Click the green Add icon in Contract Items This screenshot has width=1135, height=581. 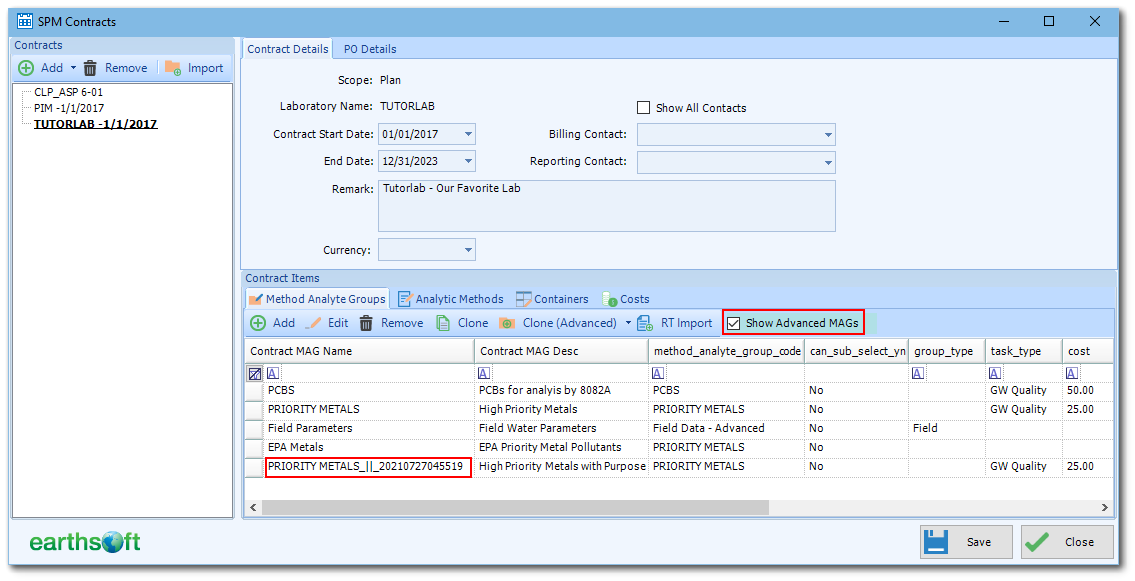click(x=258, y=323)
